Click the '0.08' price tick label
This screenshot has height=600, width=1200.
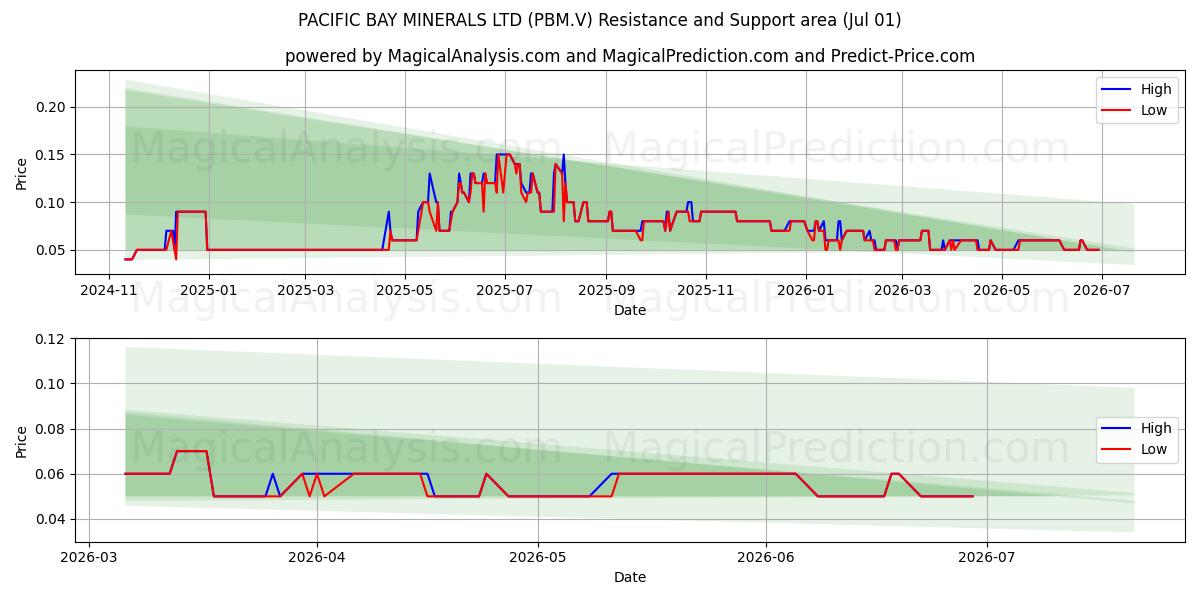coord(52,429)
